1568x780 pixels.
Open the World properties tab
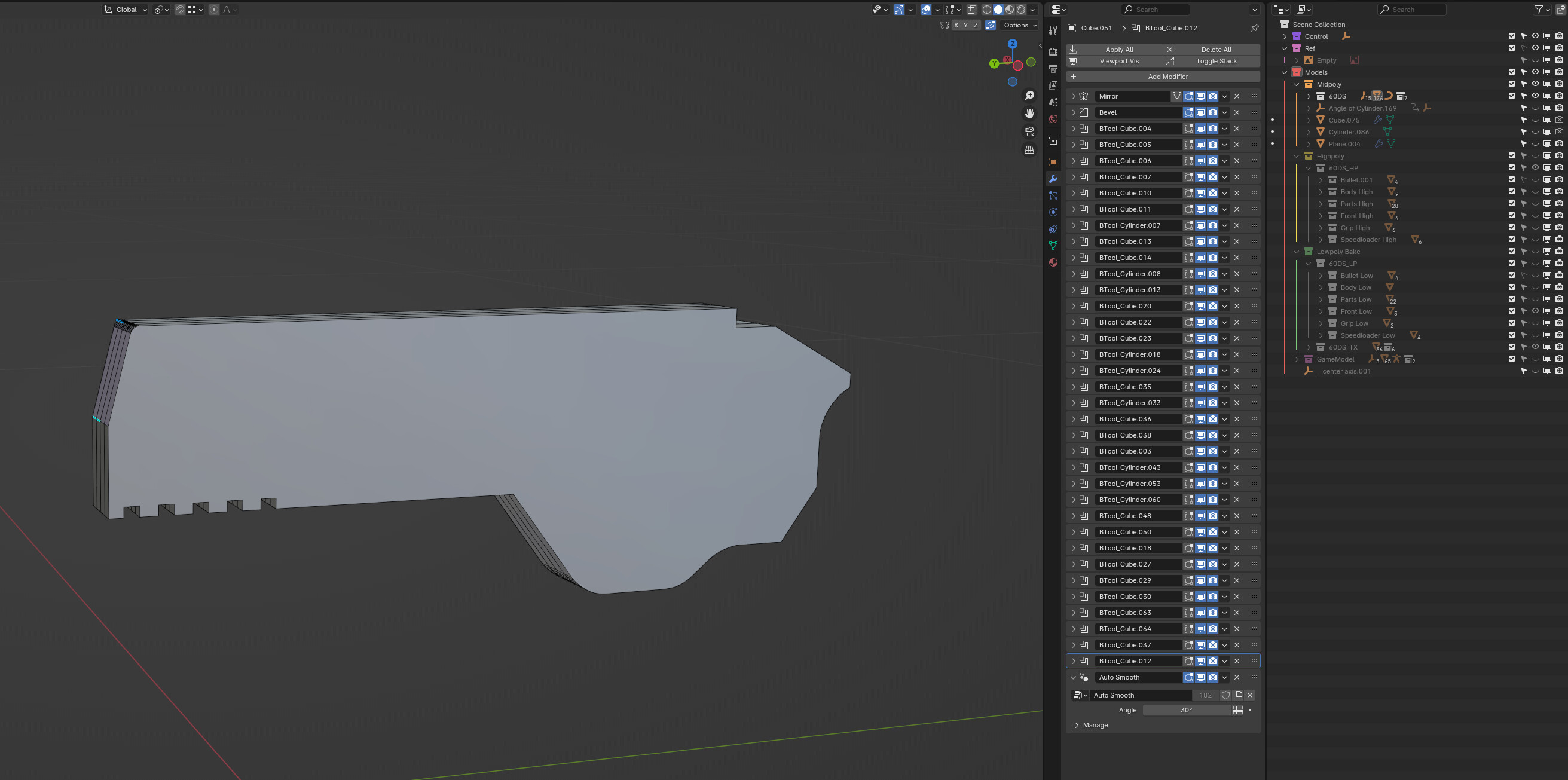[1053, 118]
